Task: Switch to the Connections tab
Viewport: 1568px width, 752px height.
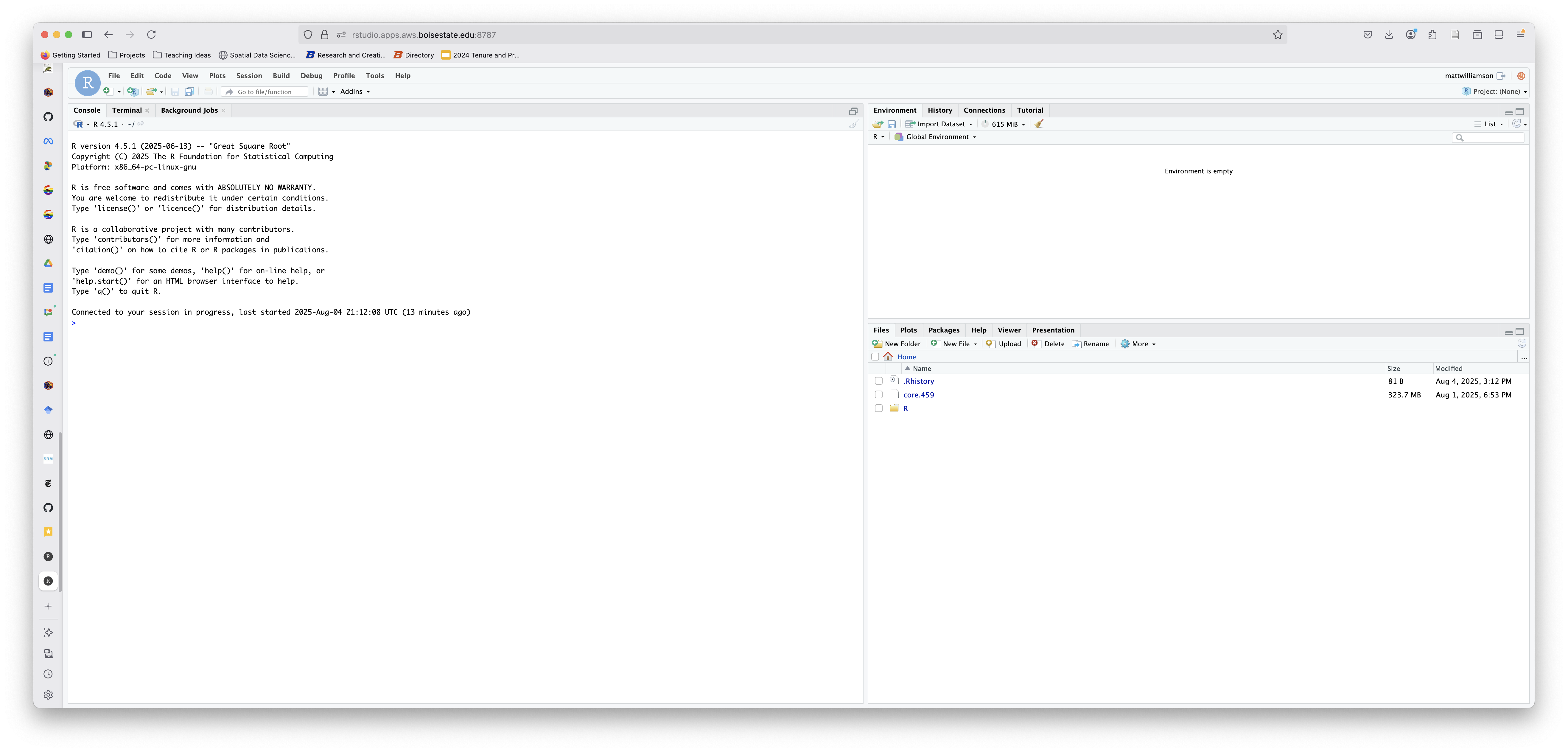Action: coord(984,110)
